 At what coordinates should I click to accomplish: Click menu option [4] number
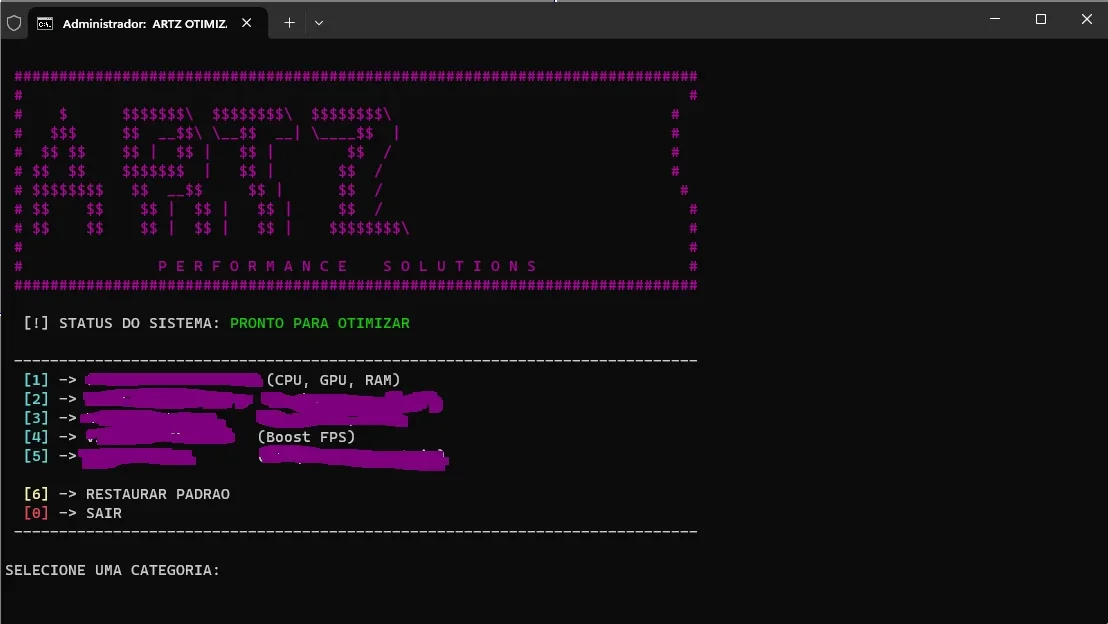36,437
